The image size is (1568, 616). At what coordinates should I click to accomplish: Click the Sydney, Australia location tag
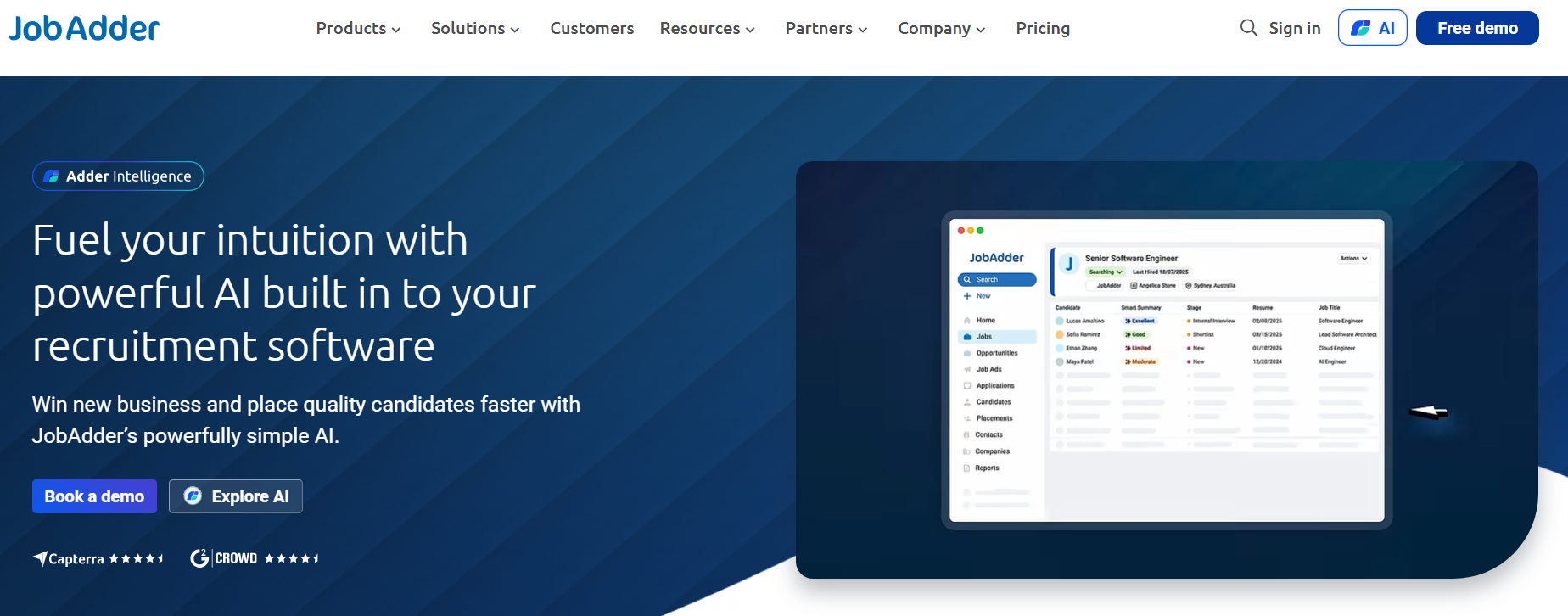click(x=1211, y=286)
